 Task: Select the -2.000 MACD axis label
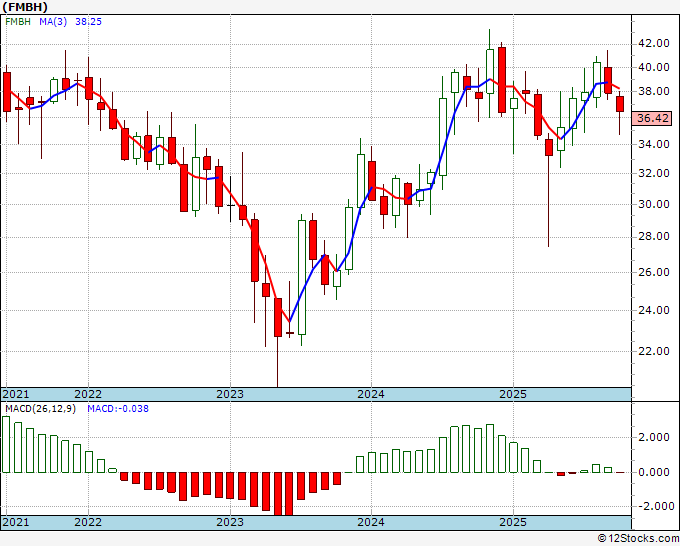point(652,506)
